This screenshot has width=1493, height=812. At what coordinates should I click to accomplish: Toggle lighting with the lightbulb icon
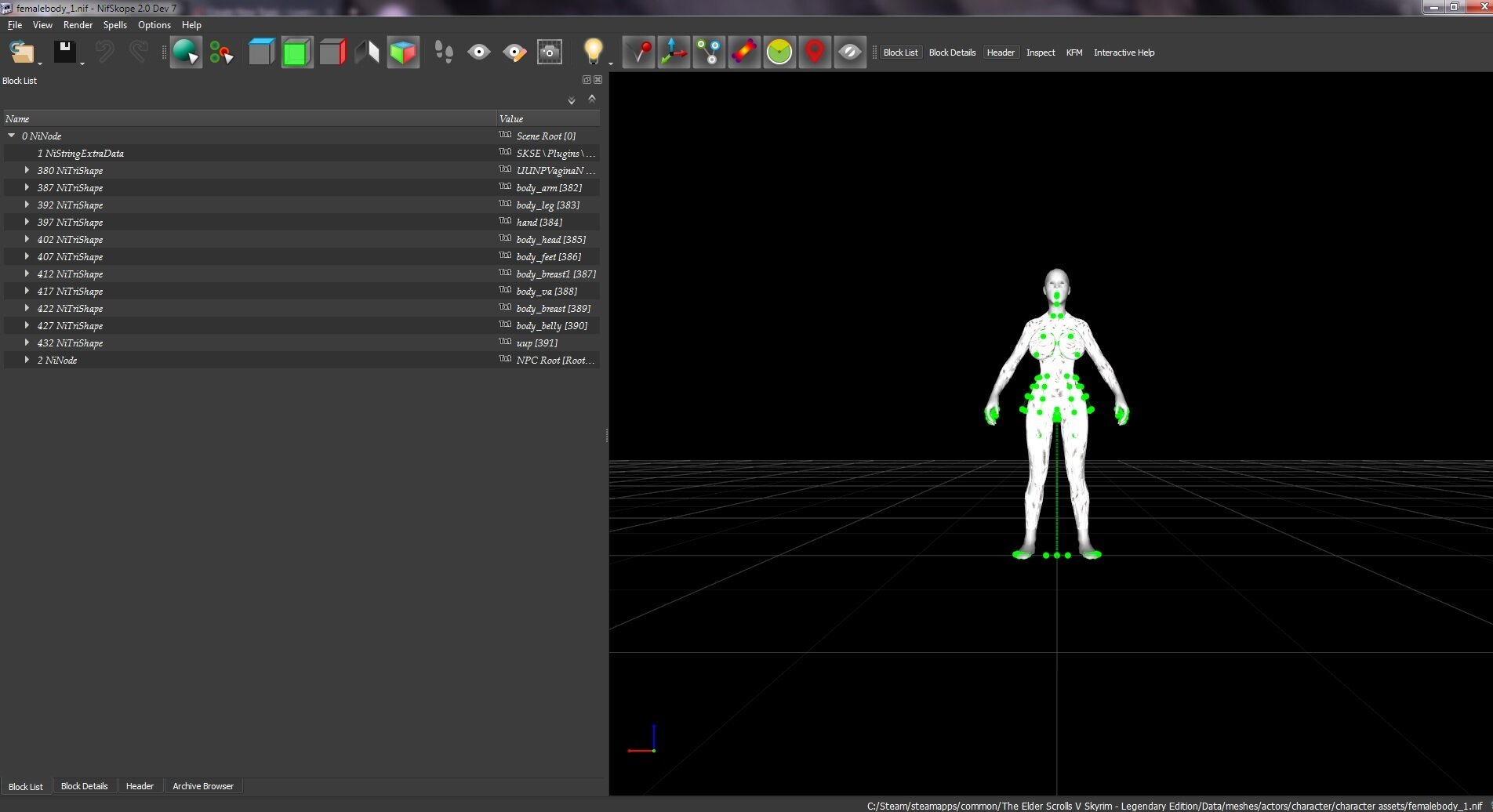click(593, 53)
